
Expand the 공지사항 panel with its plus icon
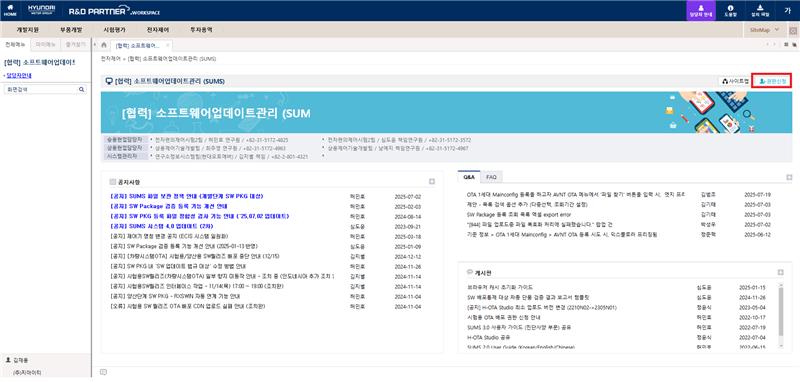pos(432,182)
